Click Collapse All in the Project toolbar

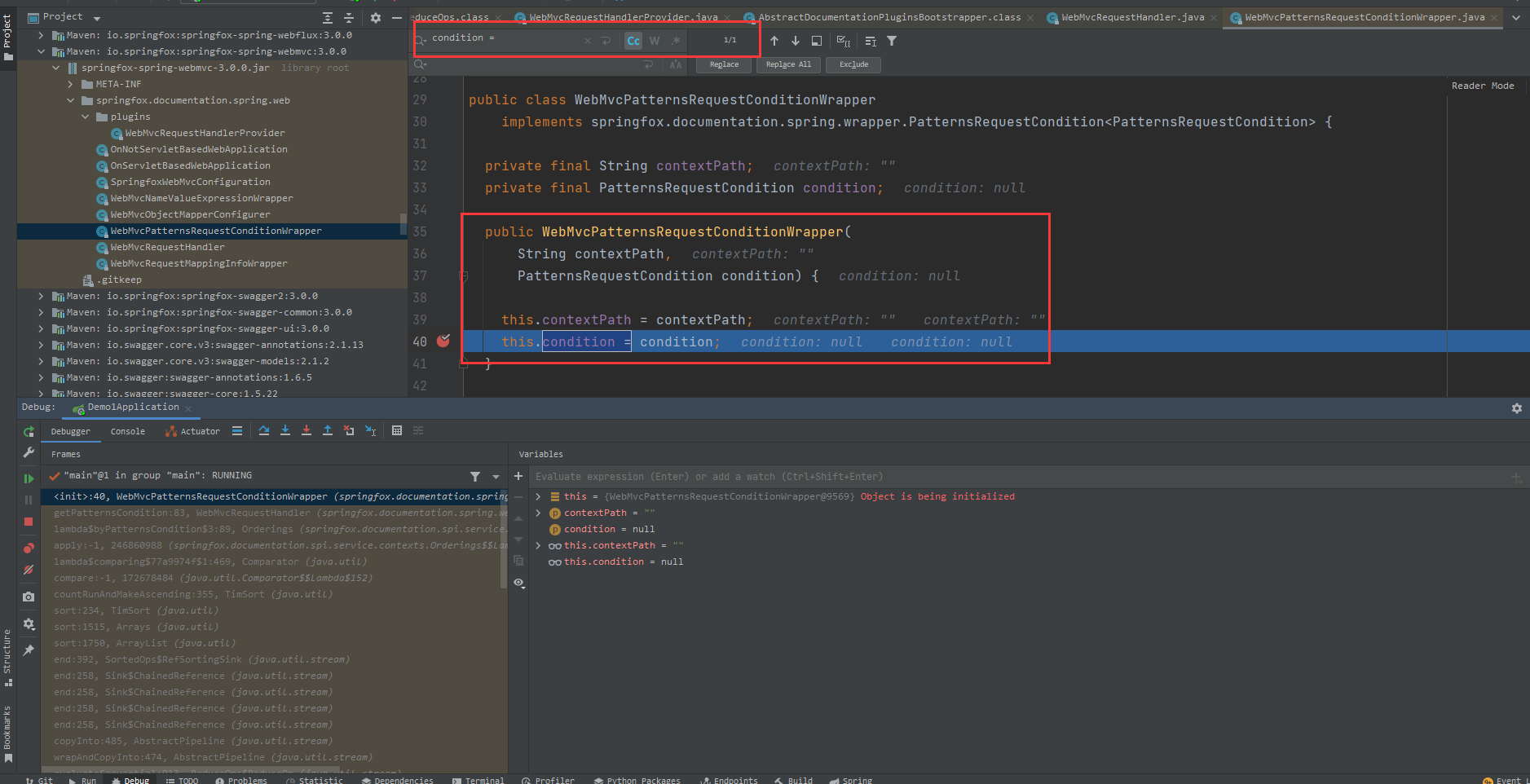[348, 17]
